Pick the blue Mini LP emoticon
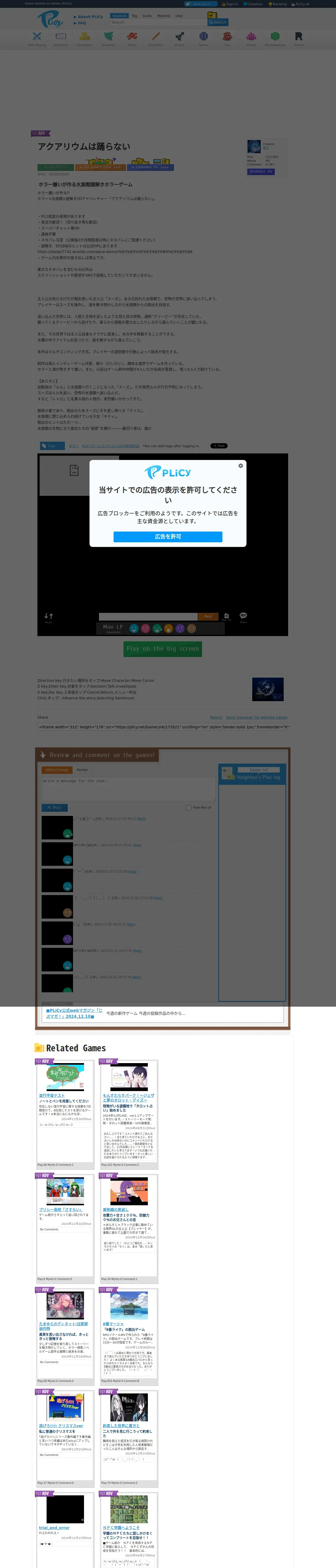336x1568 pixels. pos(134,628)
